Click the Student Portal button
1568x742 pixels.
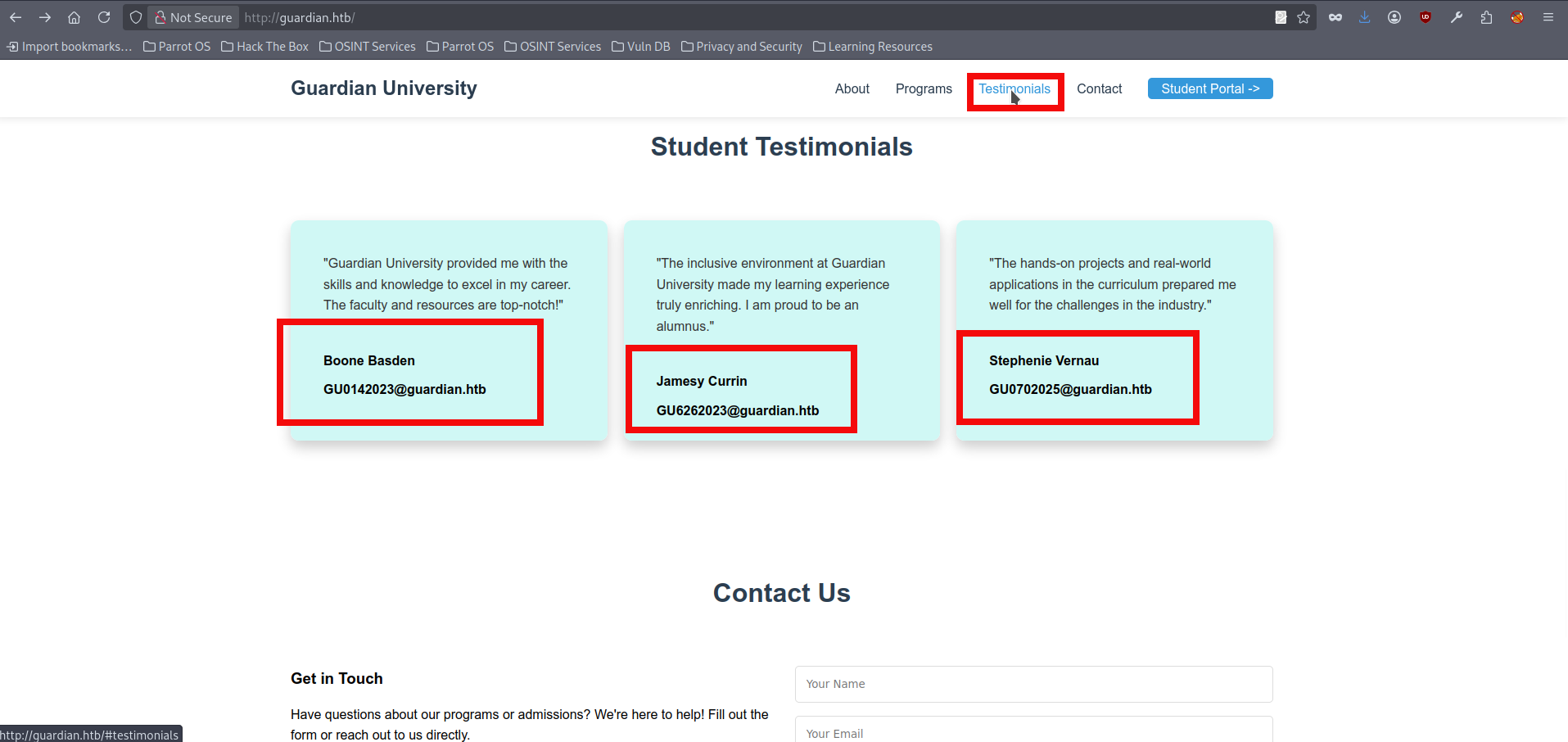click(1209, 88)
